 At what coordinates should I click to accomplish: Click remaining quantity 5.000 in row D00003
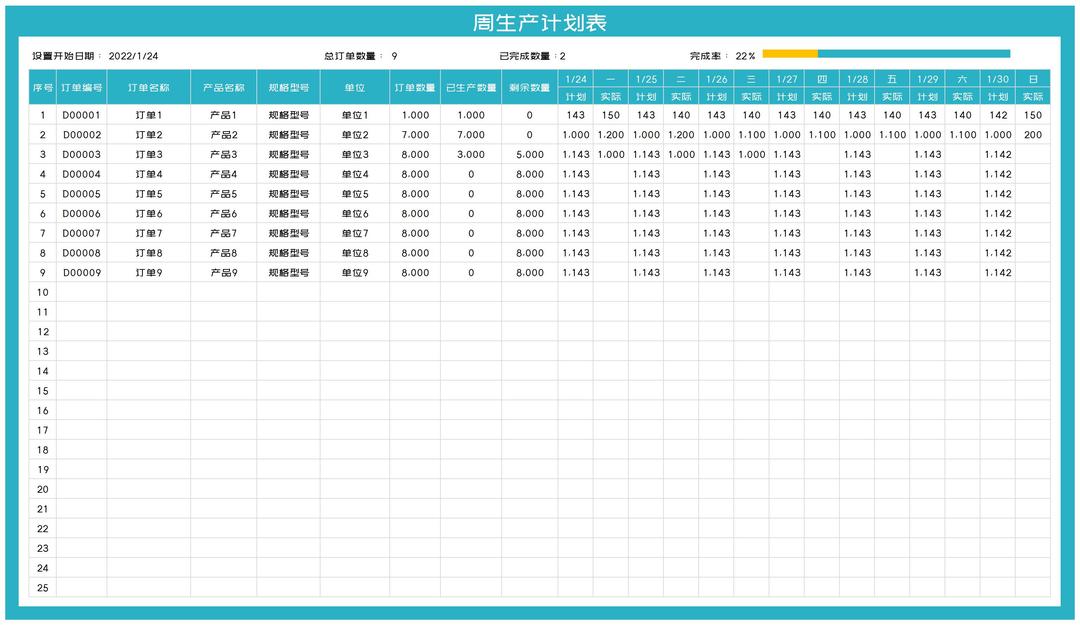click(530, 154)
